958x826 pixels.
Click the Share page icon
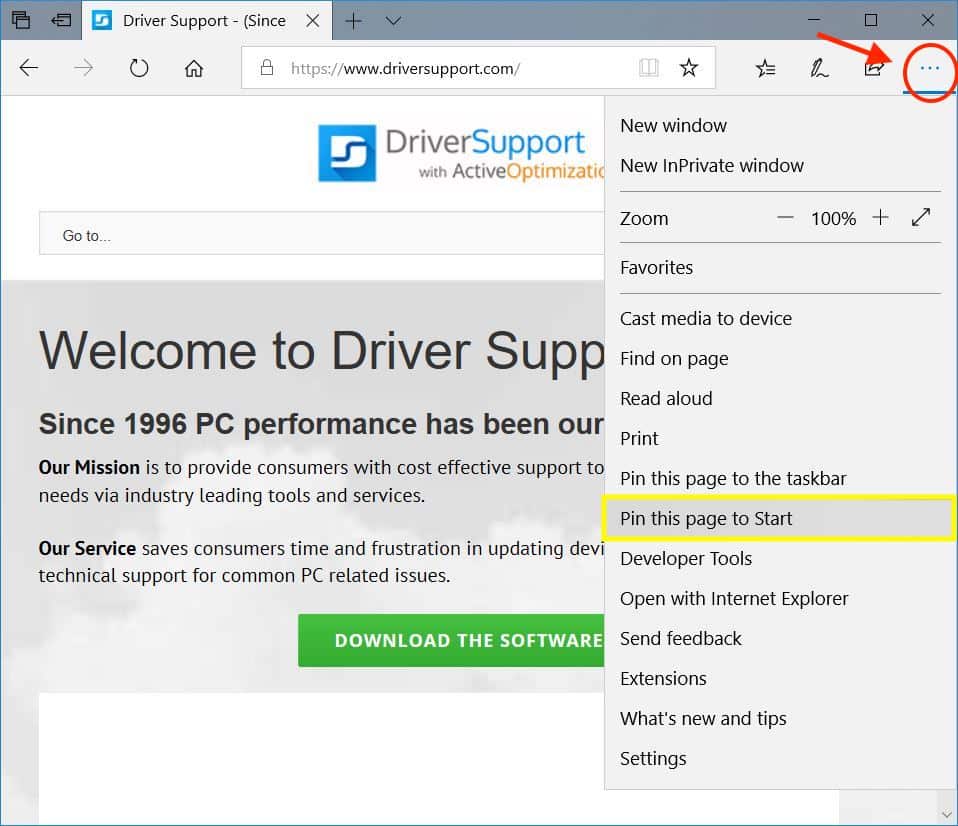(873, 68)
